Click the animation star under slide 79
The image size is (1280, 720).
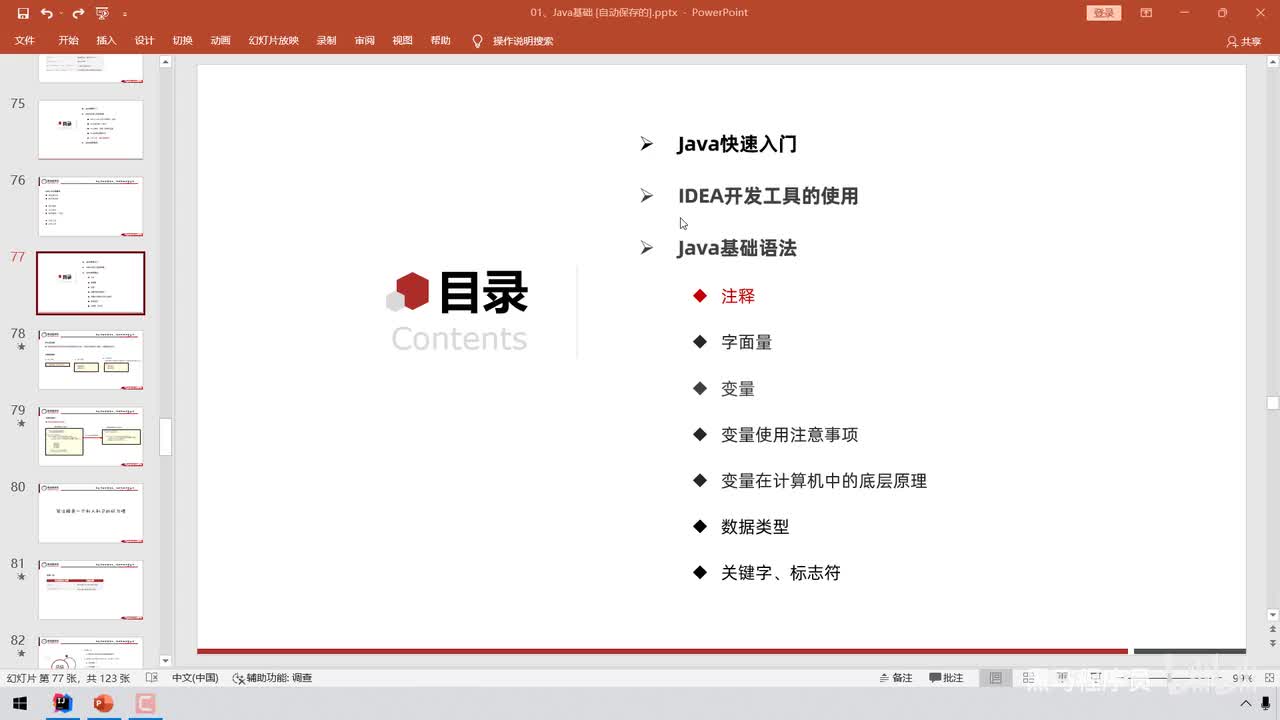[x=21, y=424]
